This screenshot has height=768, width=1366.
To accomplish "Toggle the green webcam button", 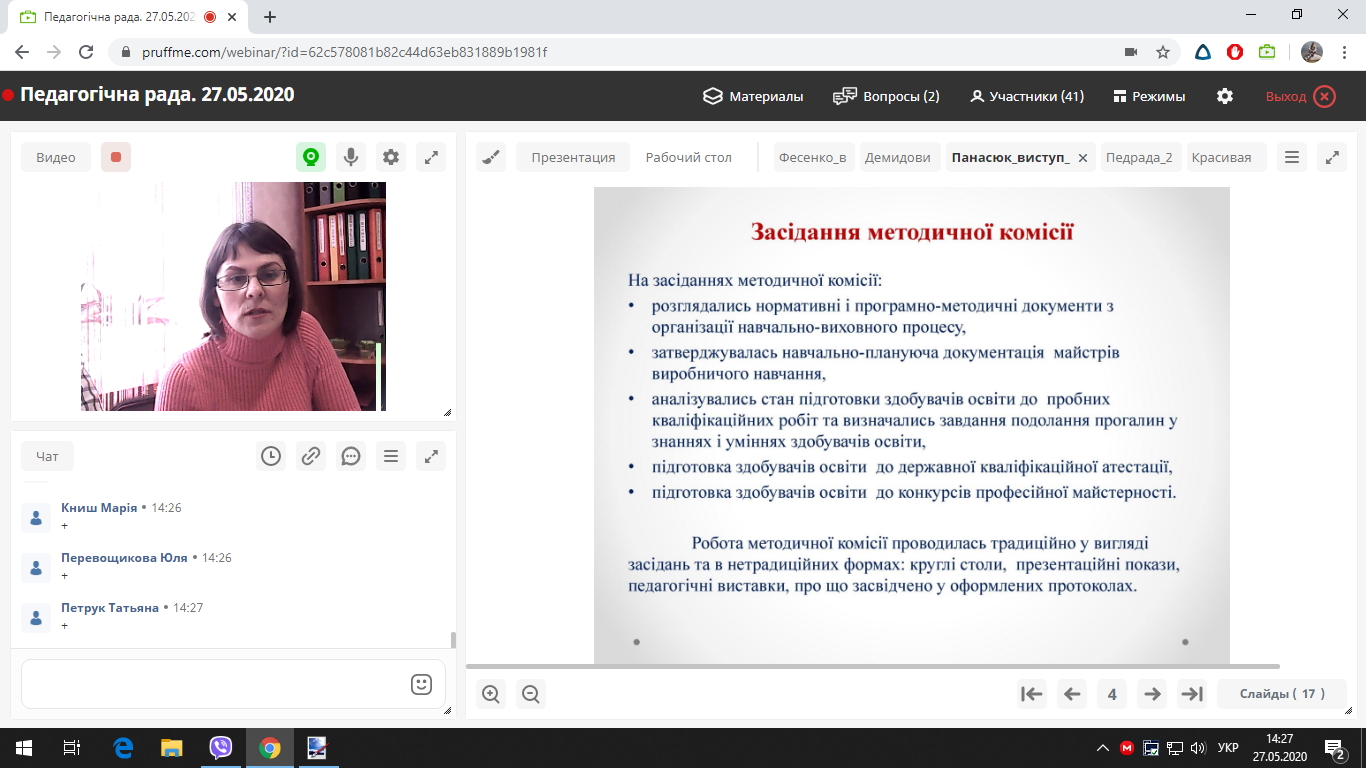I will [x=311, y=157].
